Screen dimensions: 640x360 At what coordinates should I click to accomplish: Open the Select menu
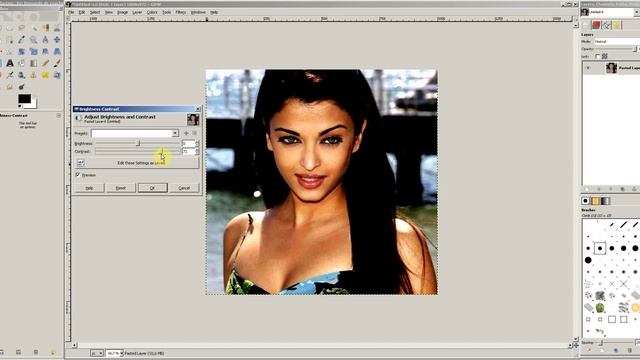tap(95, 12)
